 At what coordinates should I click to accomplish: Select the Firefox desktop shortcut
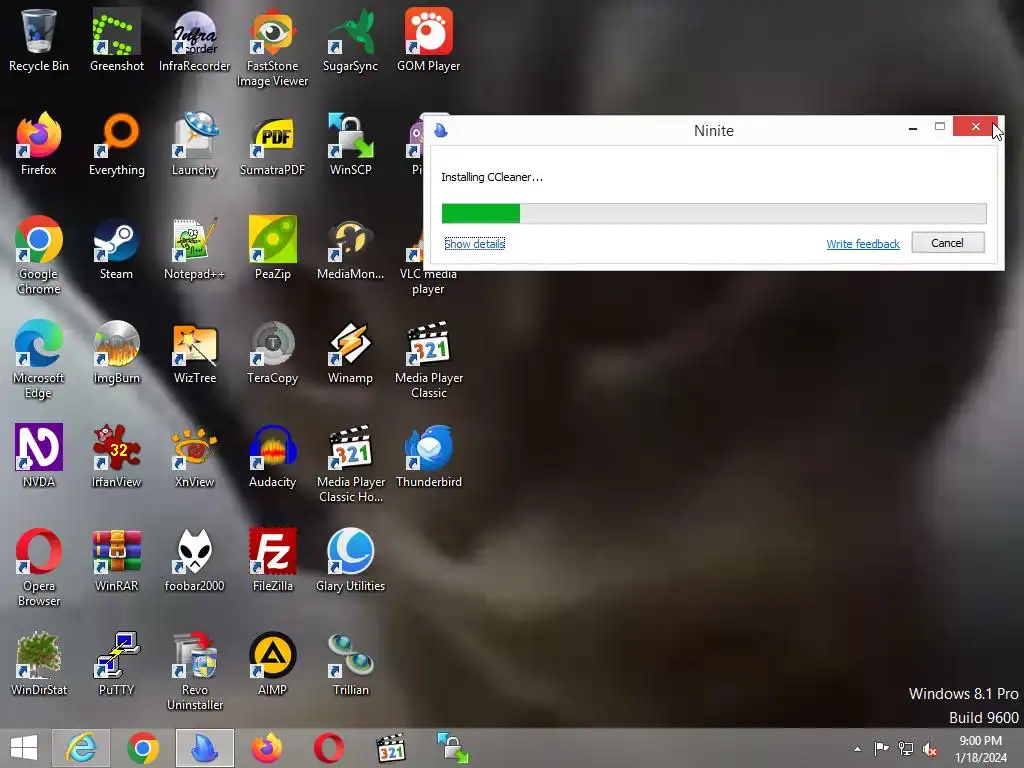point(39,144)
